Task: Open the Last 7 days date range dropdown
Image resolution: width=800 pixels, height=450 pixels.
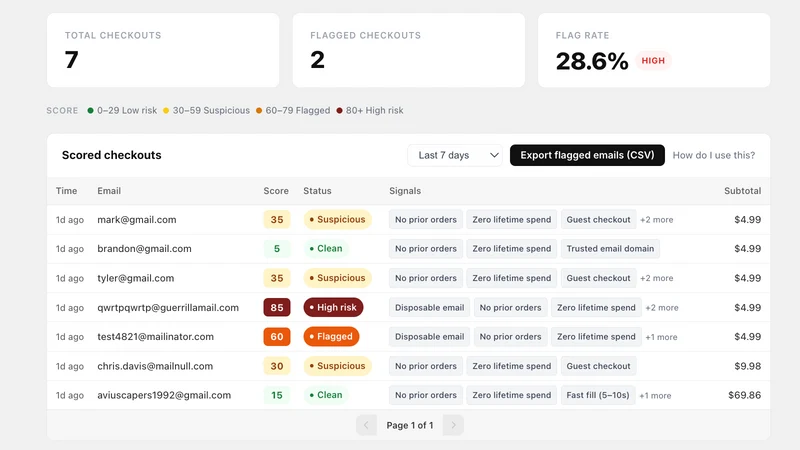Action: coord(455,155)
